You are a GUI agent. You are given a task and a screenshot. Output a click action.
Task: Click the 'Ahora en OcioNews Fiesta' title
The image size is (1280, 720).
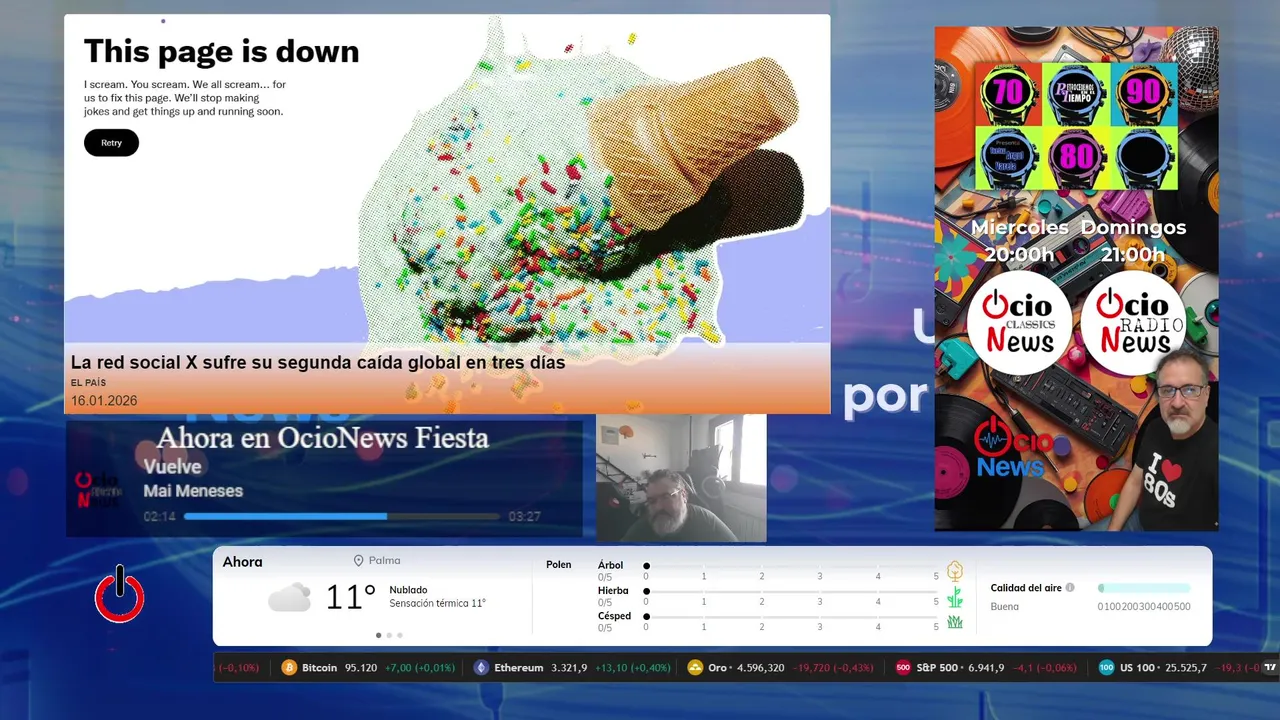click(322, 438)
